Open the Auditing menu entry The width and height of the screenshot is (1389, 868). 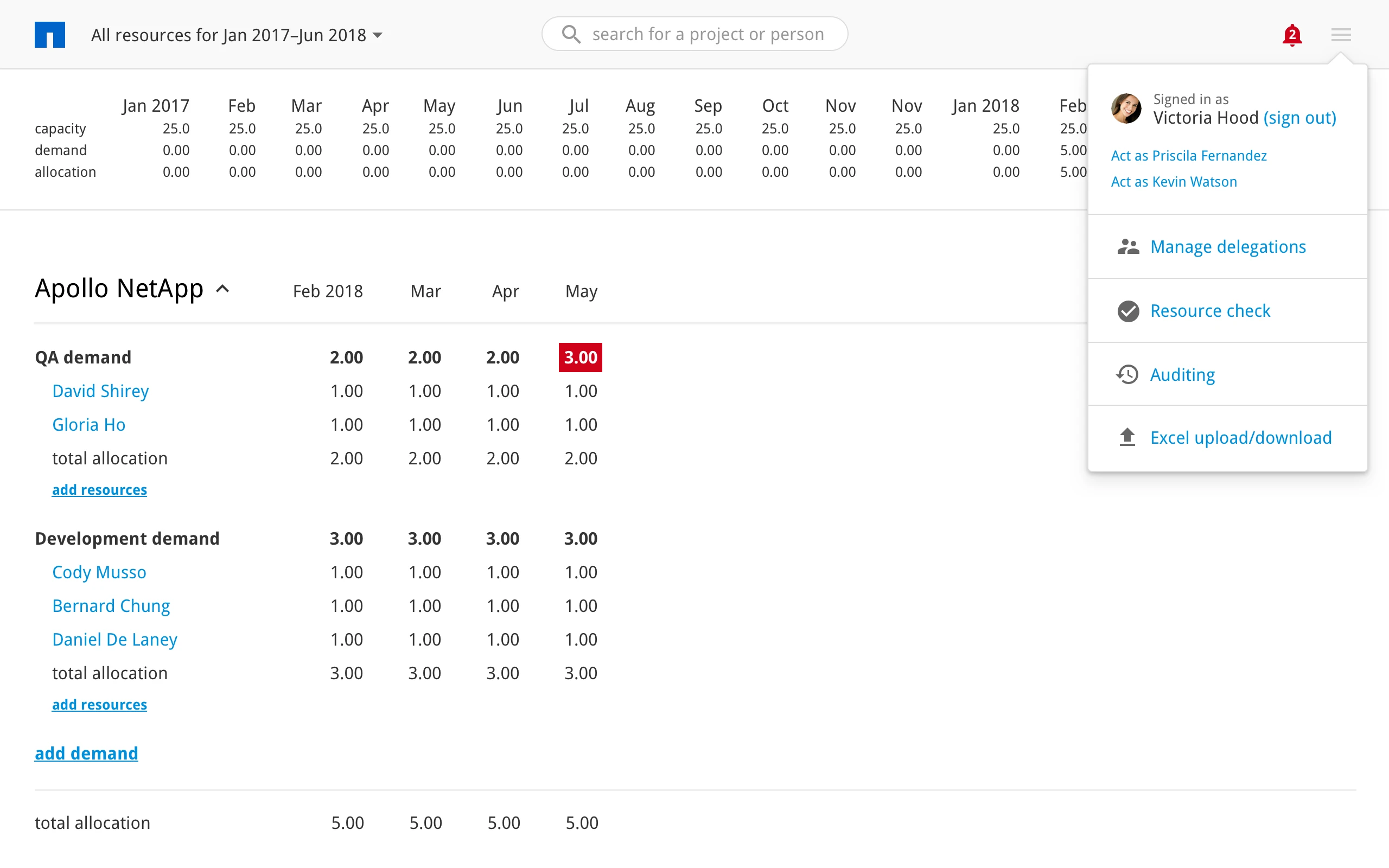pyautogui.click(x=1182, y=375)
